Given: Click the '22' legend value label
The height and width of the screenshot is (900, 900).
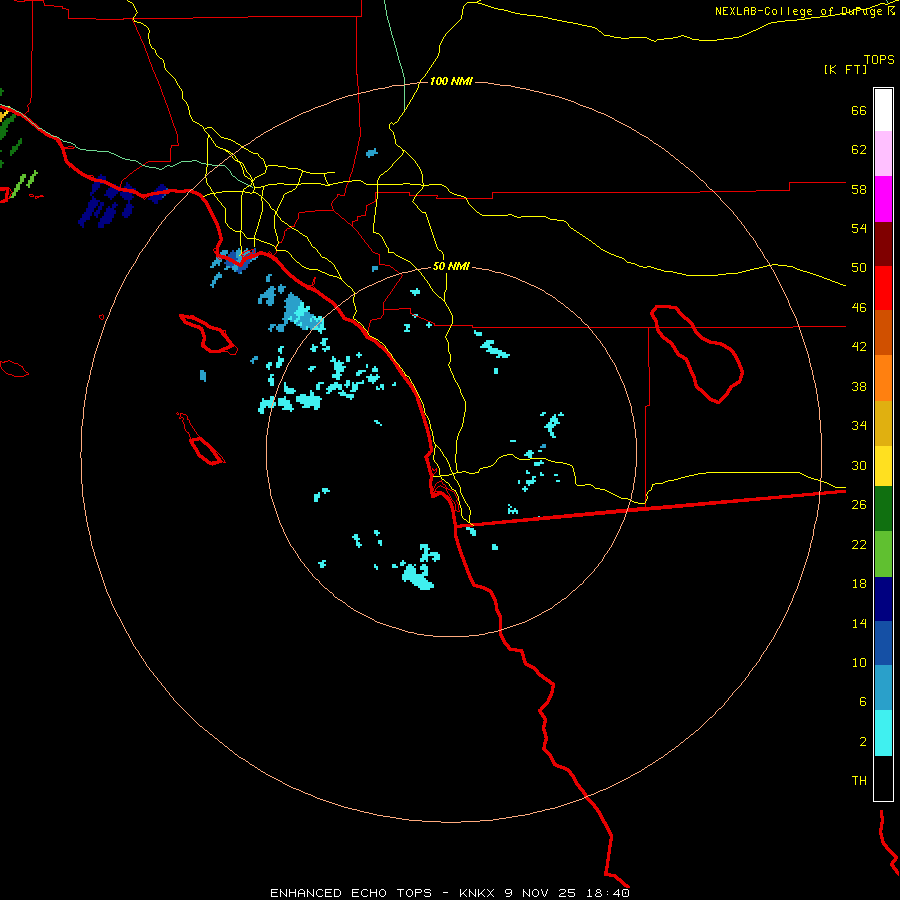Looking at the screenshot, I should (x=859, y=544).
